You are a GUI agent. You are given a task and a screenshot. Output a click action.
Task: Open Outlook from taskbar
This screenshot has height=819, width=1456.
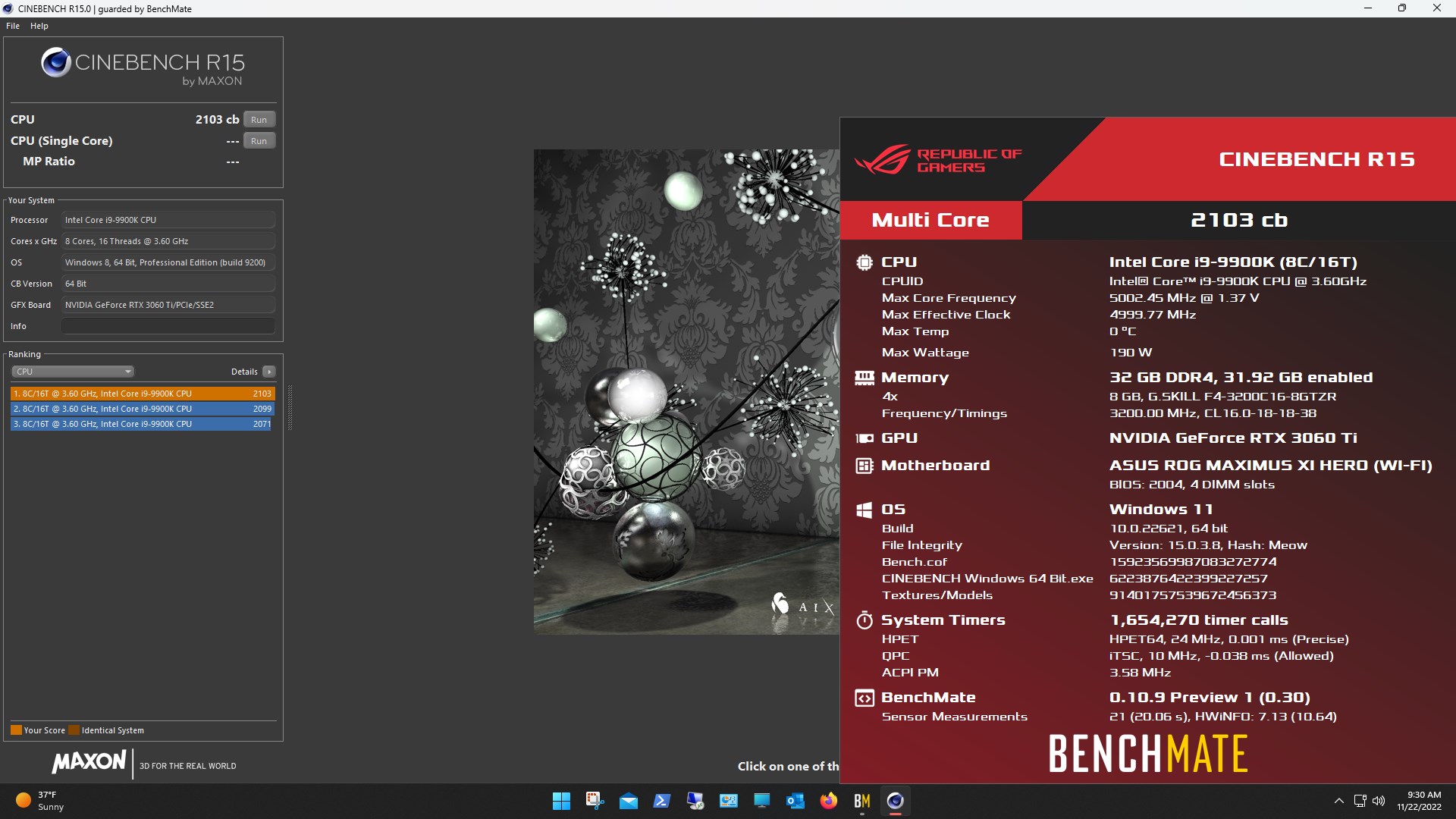point(795,801)
